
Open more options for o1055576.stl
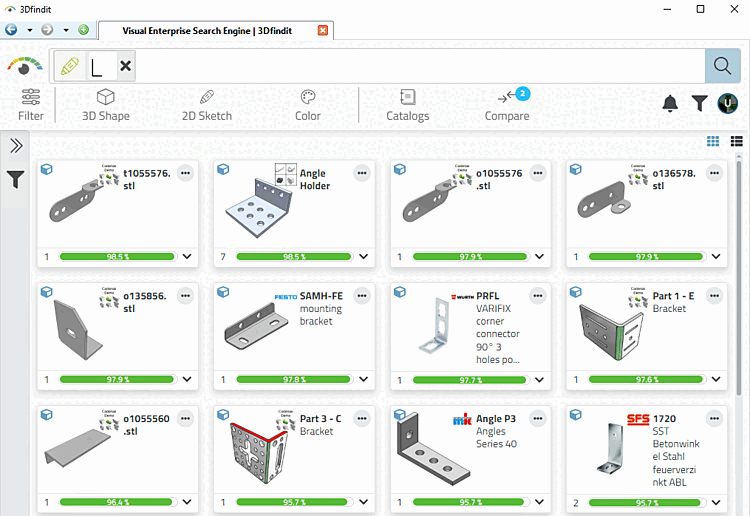pos(538,173)
